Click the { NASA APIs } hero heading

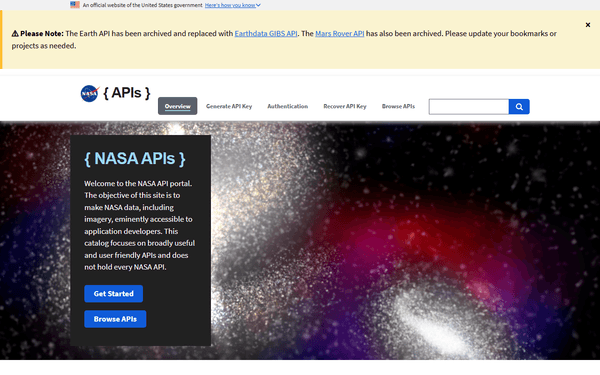135,159
